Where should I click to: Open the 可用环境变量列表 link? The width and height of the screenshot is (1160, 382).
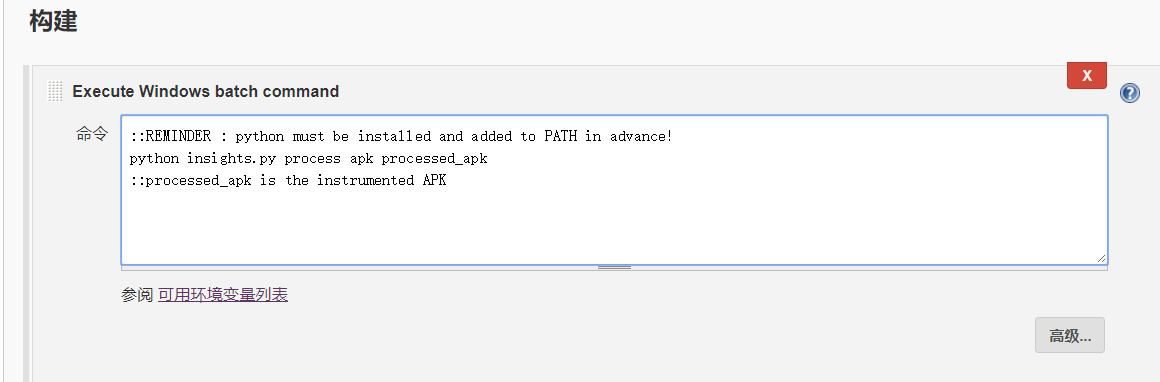223,295
